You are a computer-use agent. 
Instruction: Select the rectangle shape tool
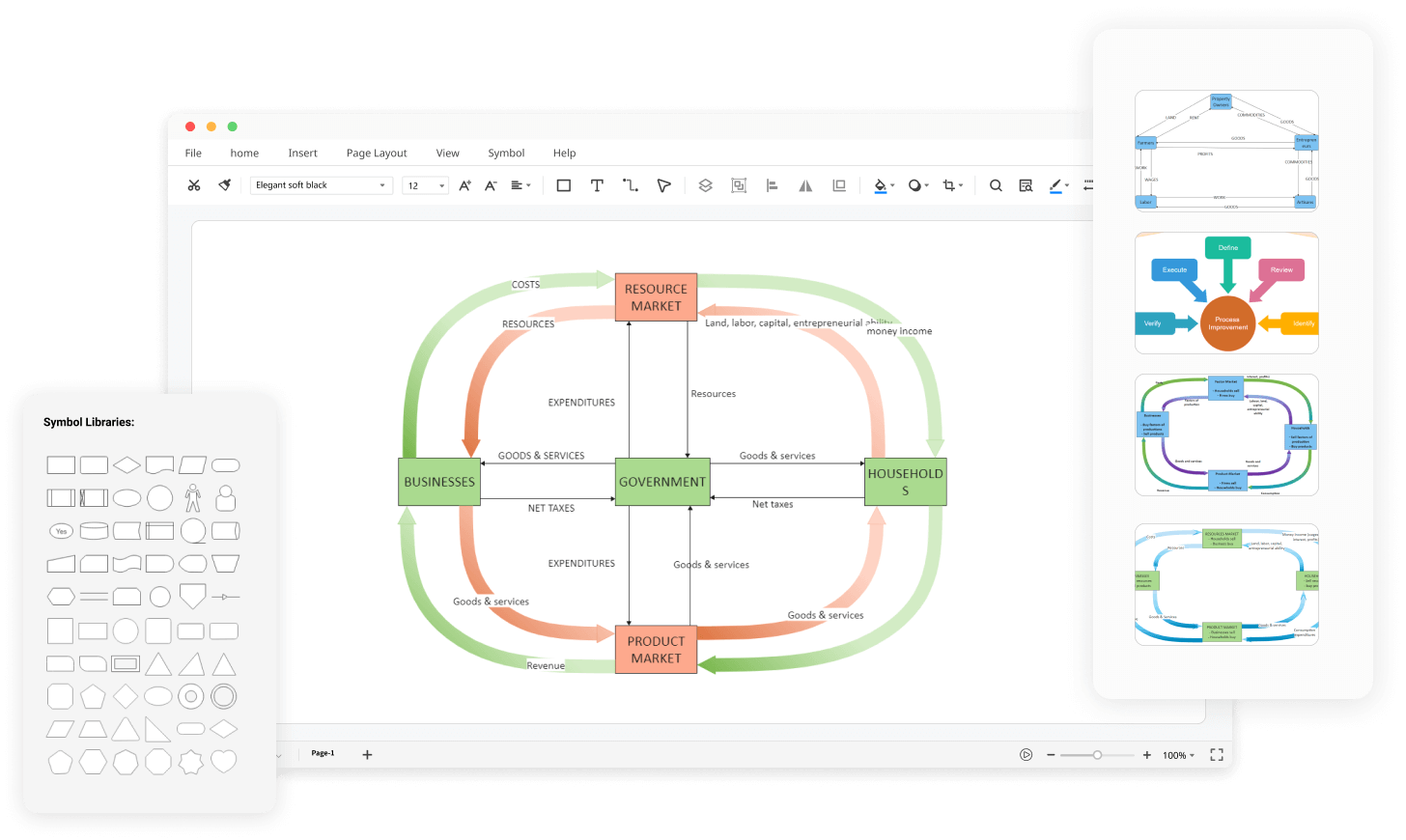[564, 185]
